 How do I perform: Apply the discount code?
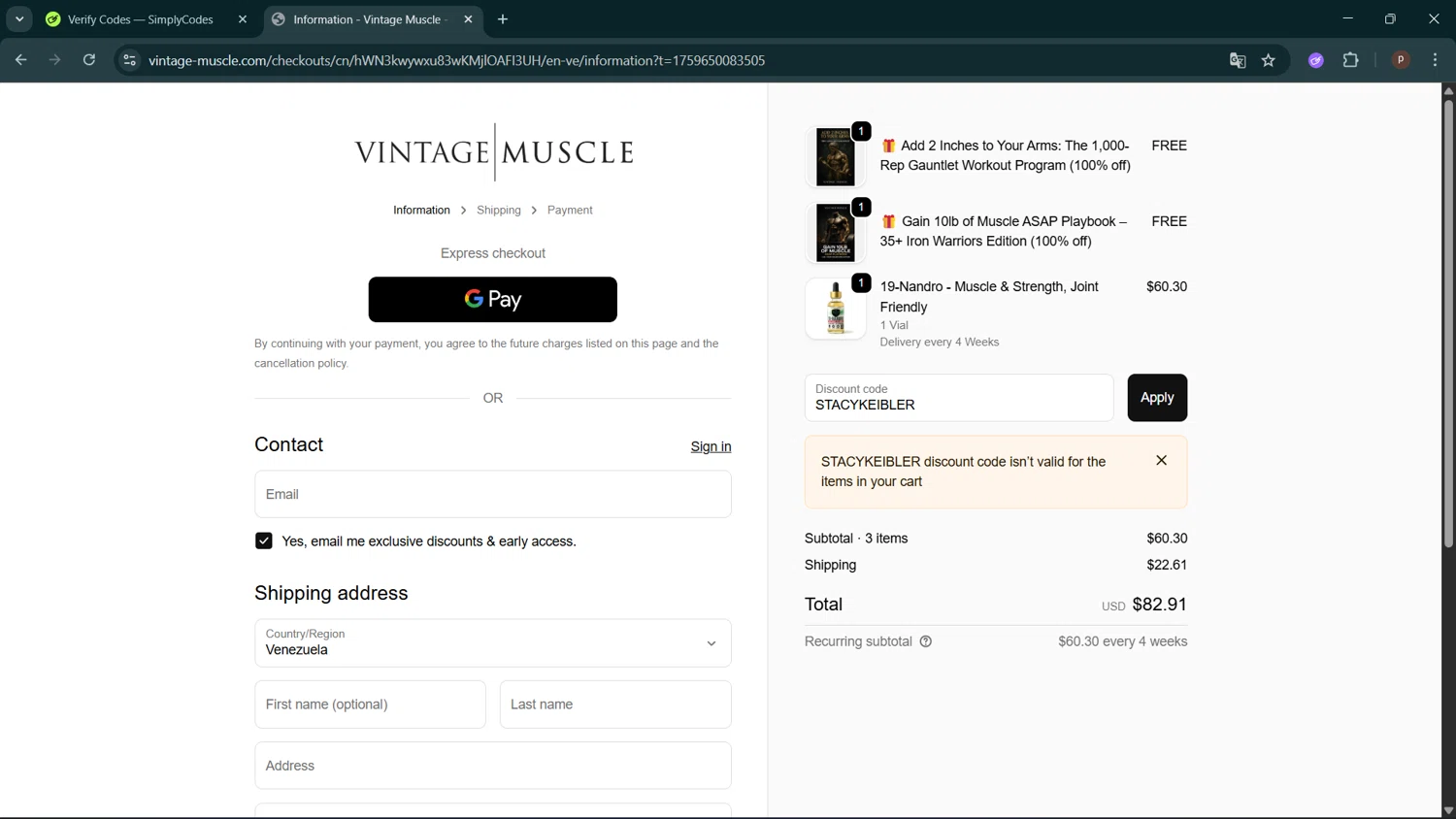[1157, 398]
